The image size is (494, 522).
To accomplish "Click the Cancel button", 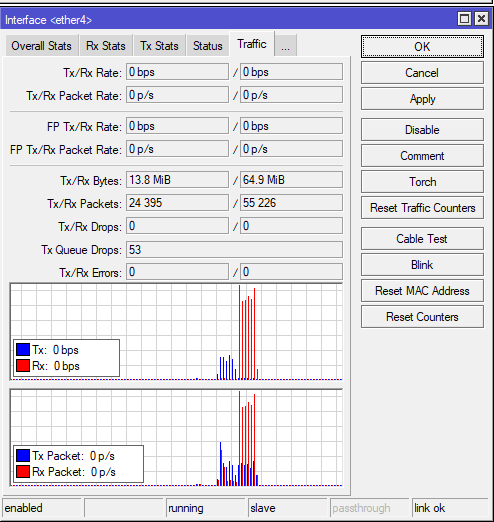I will [422, 73].
